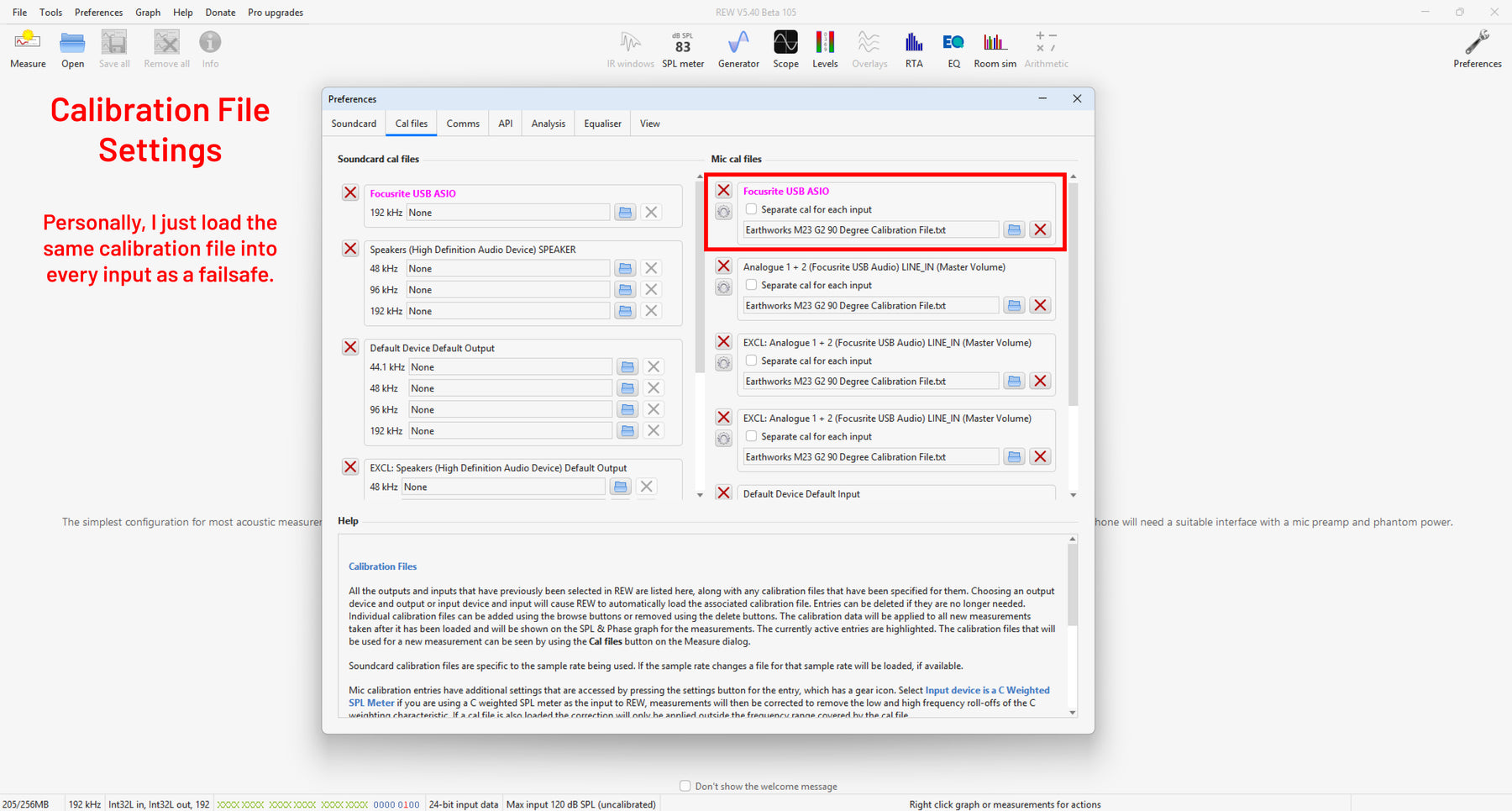Click the SPL meter icon

(682, 49)
